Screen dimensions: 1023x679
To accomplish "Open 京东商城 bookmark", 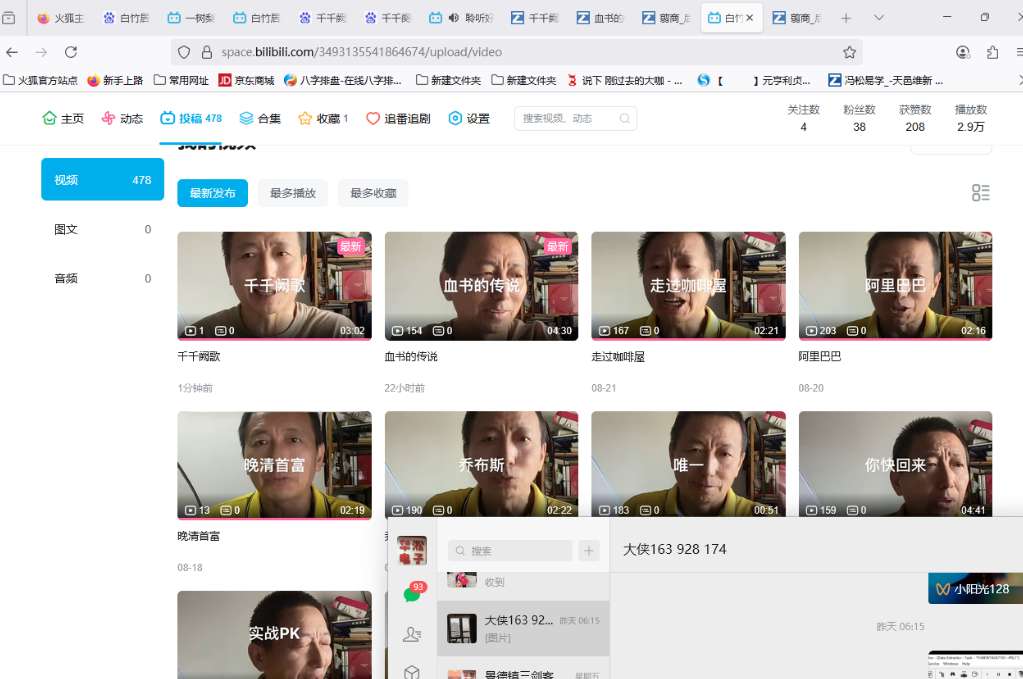I will click(x=246, y=80).
